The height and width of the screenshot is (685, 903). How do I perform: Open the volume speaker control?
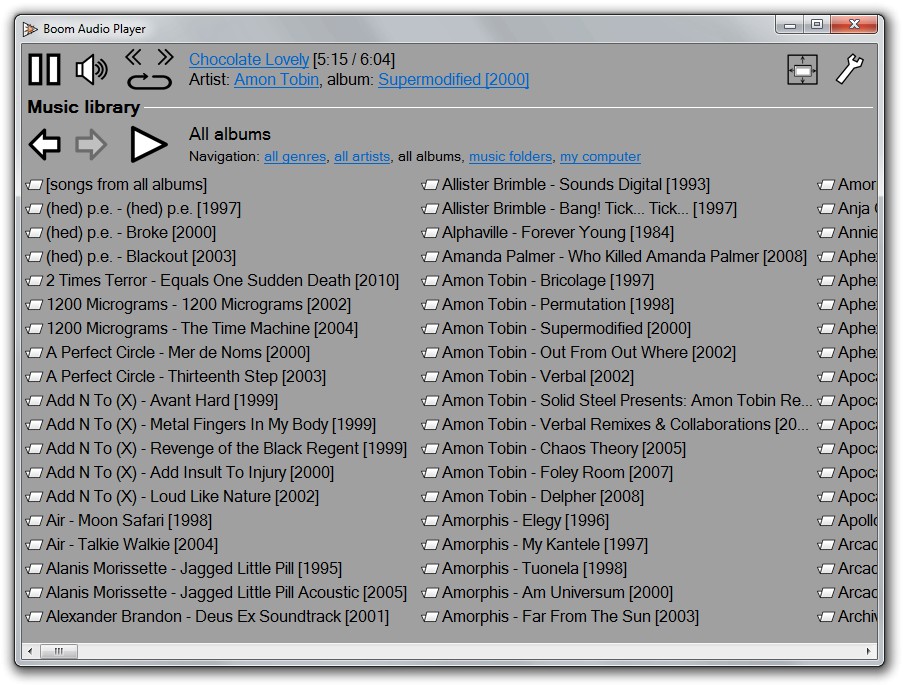click(91, 70)
